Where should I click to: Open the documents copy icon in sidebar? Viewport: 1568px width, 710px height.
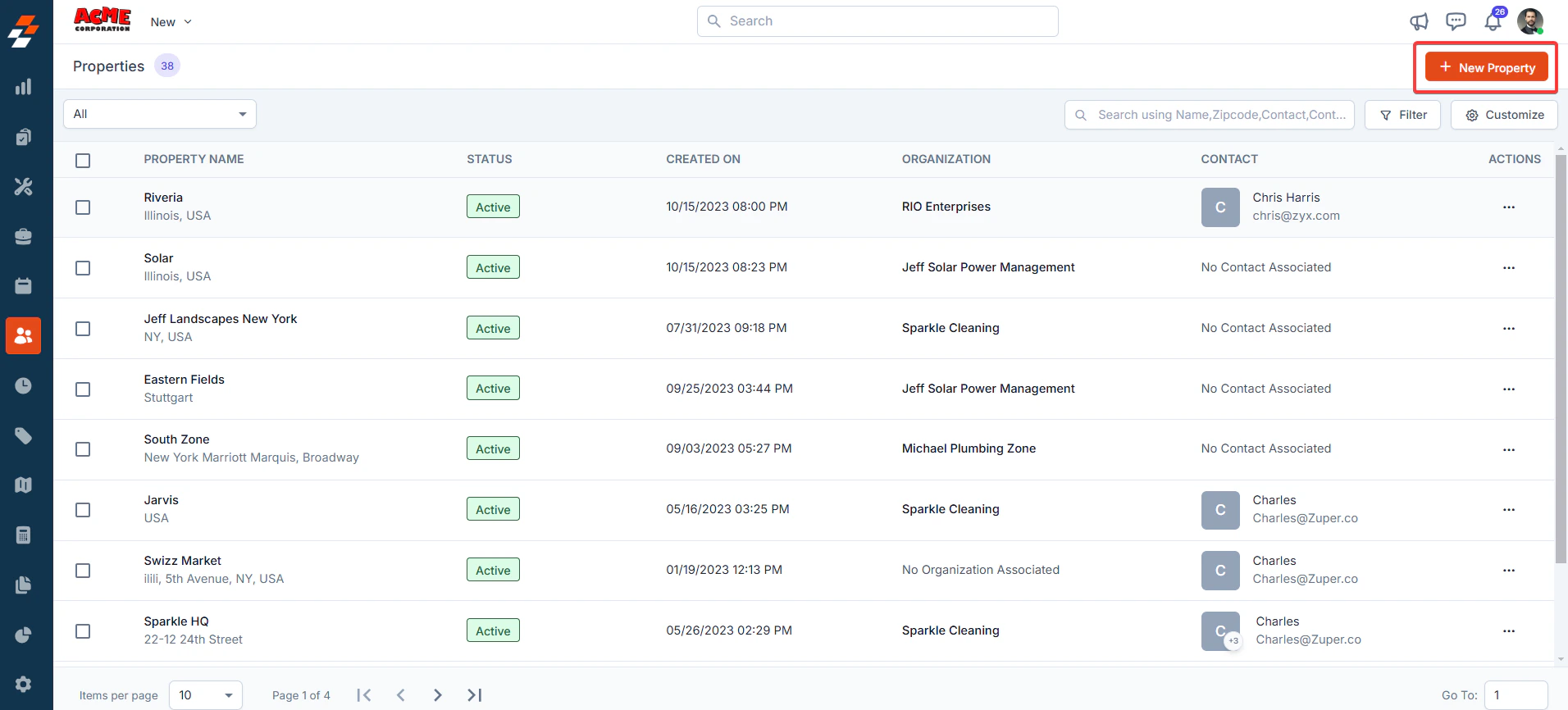click(23, 585)
